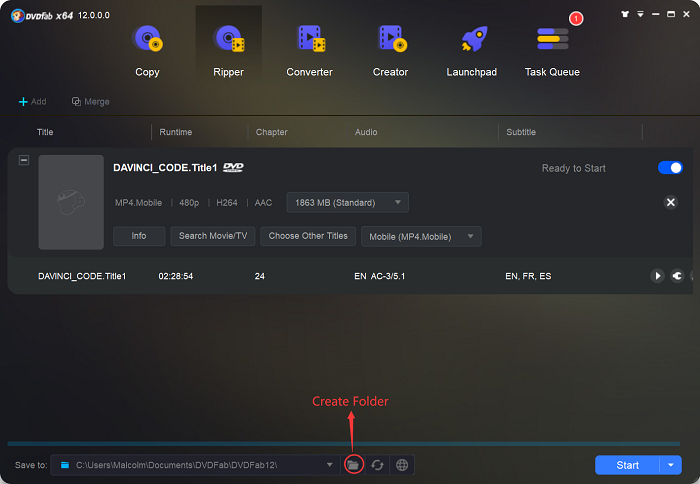Click the audio EN AC-3/5.1 cell

click(x=380, y=276)
